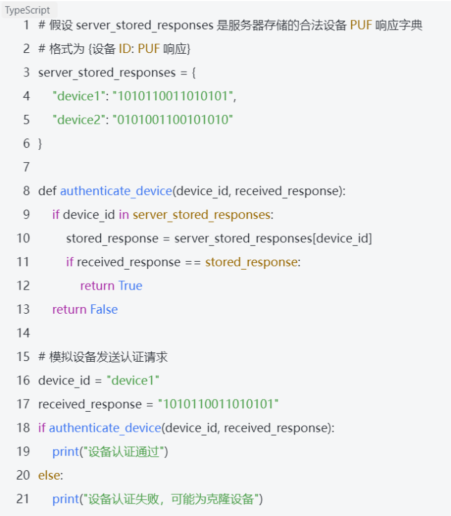The width and height of the screenshot is (451, 516).
Task: Click the "return False" statement
Action: point(85,309)
